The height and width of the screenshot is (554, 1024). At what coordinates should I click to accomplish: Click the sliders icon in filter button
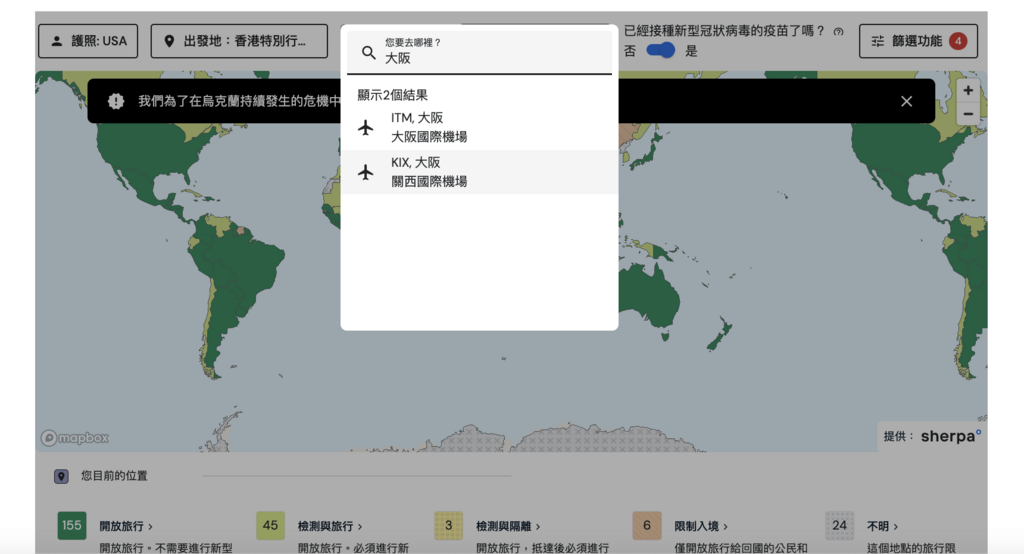878,41
